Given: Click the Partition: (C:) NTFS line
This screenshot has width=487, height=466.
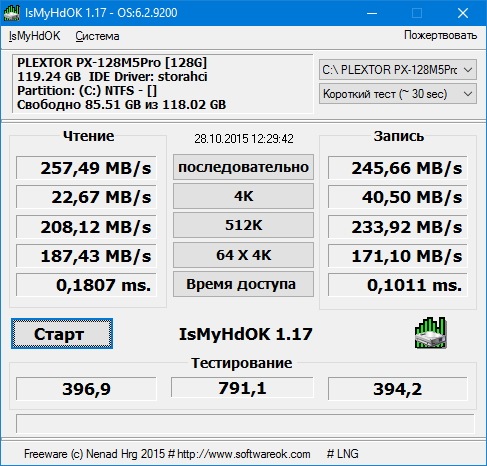Looking at the screenshot, I should tap(87, 91).
